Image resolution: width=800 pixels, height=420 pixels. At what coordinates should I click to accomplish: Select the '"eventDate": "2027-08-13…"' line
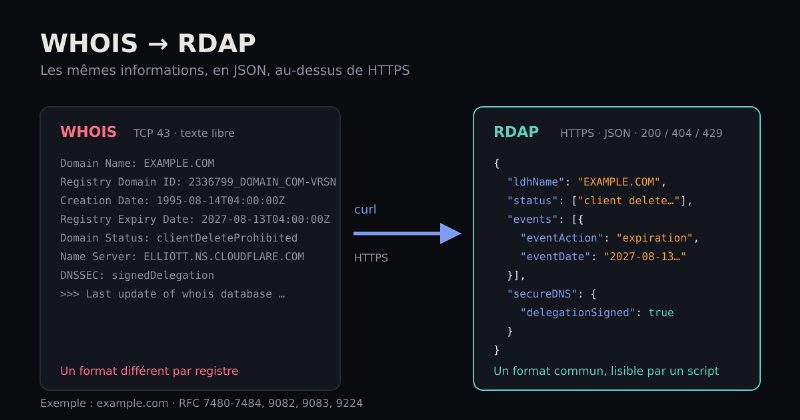603,256
